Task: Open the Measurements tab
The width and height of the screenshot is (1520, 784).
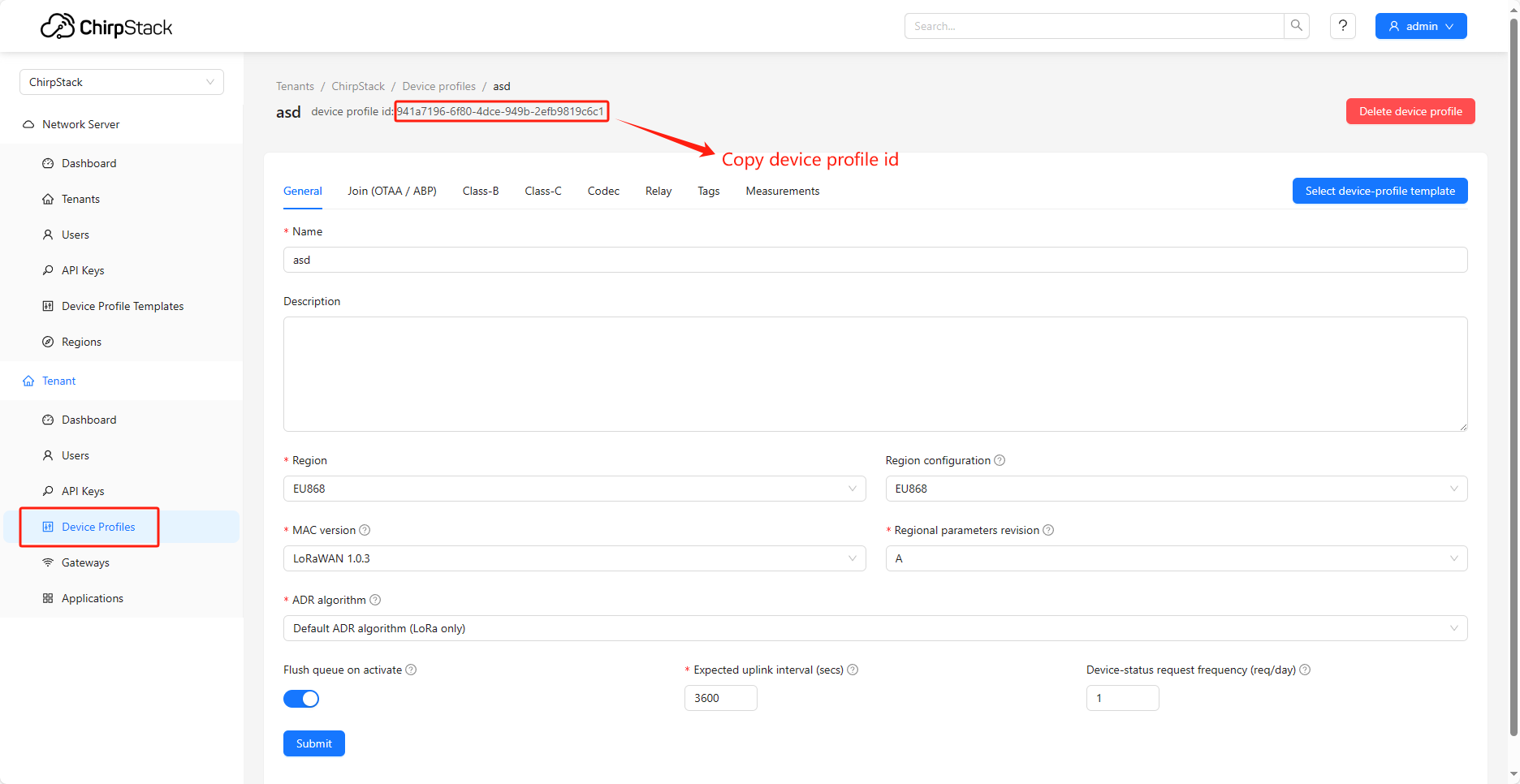Action: pos(783,191)
